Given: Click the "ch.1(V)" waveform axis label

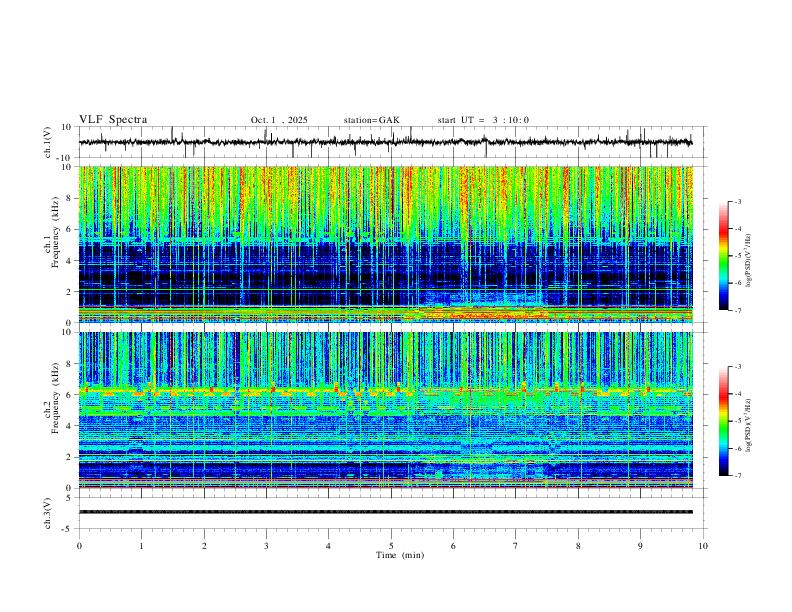Looking at the screenshot, I should coord(48,142).
